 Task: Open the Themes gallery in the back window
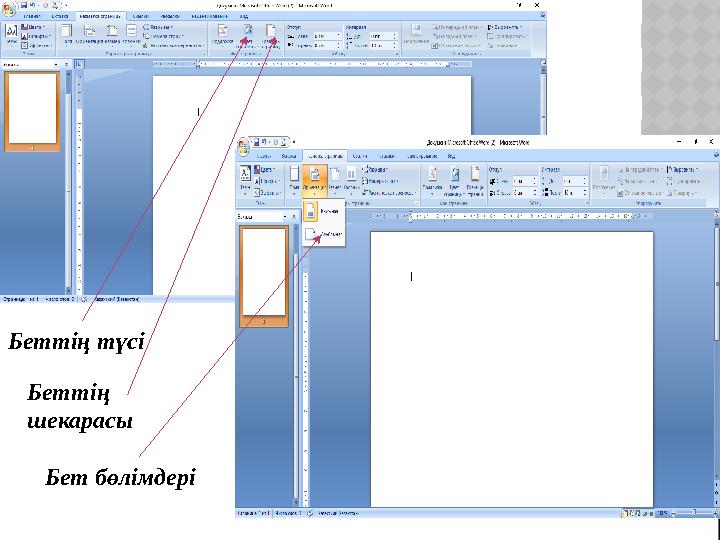[x=11, y=35]
